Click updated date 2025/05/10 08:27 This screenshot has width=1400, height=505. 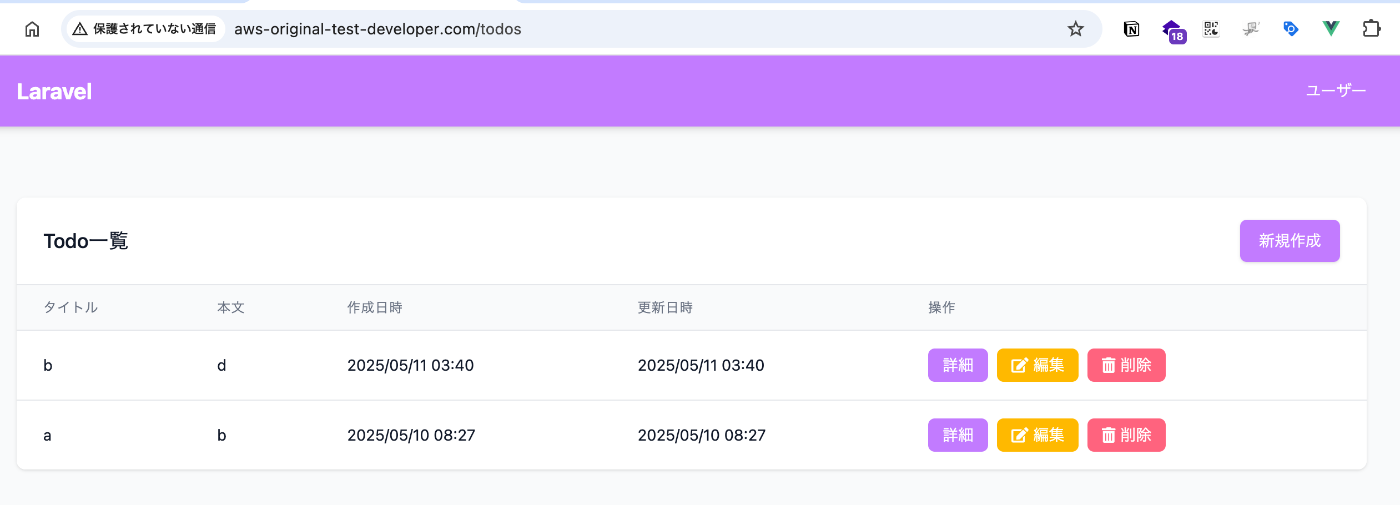[x=702, y=435]
